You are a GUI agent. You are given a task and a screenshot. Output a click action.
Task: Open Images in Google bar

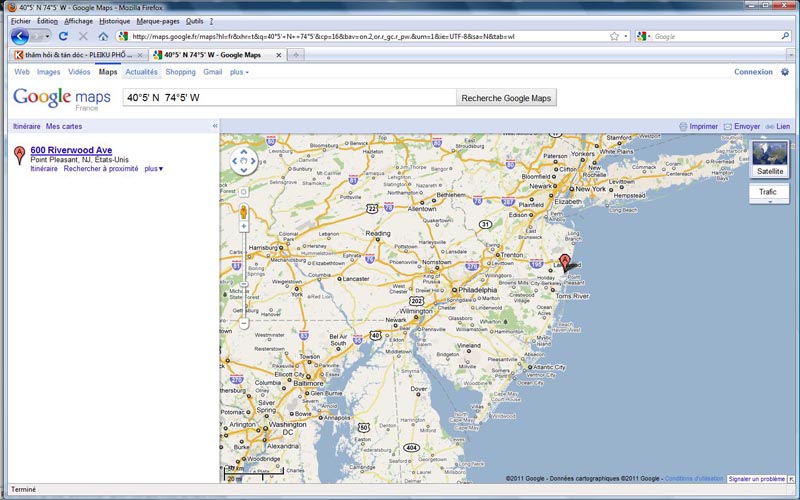click(x=48, y=72)
